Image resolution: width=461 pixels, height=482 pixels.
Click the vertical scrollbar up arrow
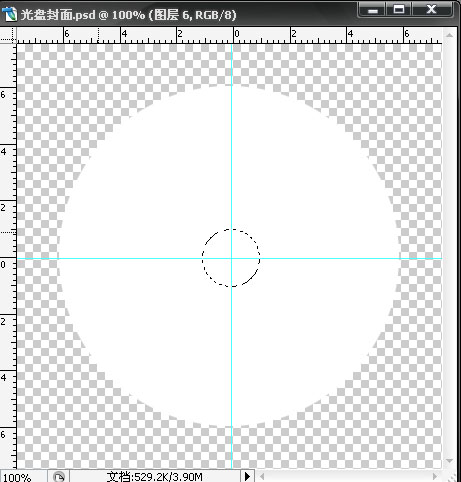pyautogui.click(x=449, y=35)
